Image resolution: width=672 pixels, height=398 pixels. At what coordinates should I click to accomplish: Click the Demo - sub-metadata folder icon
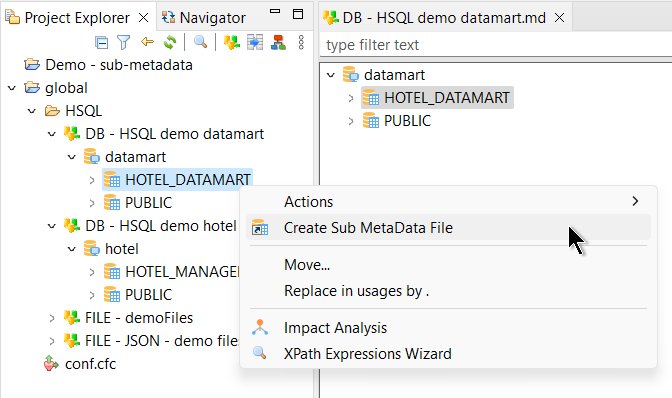coord(32,64)
